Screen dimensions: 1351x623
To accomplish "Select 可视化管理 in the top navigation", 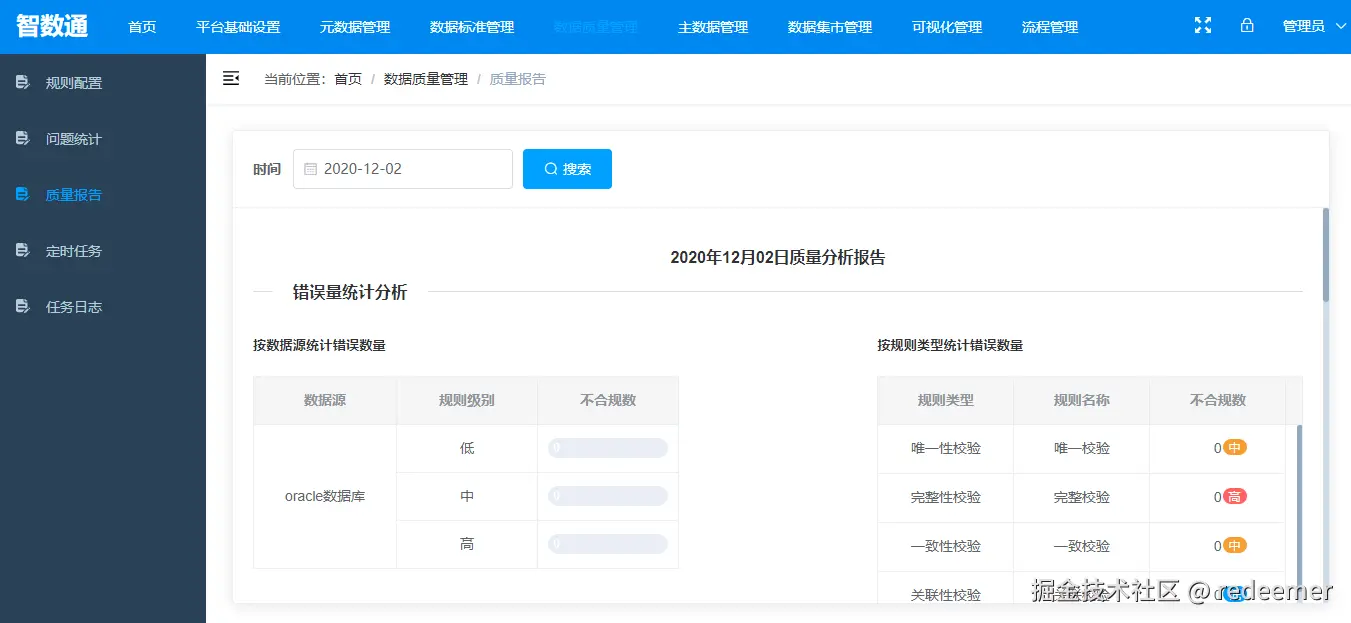I will [x=947, y=27].
